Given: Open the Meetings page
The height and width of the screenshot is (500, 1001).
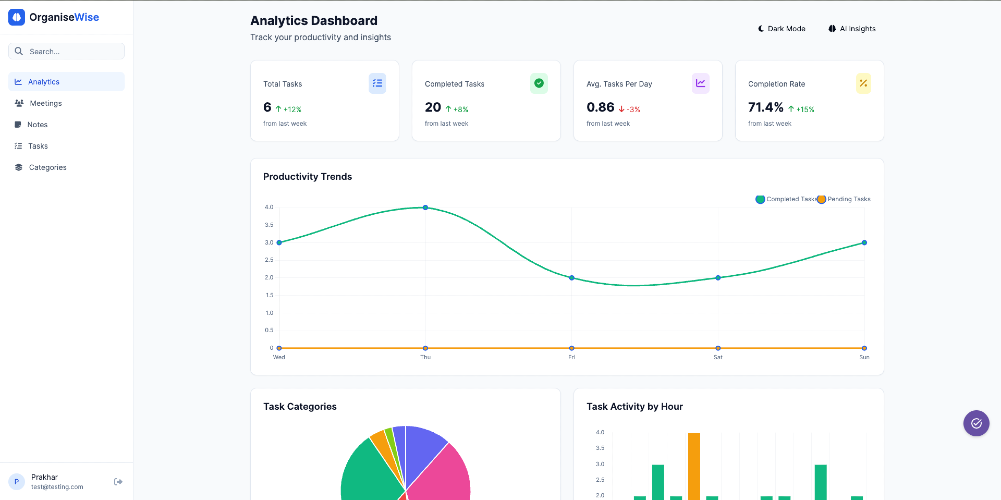Looking at the screenshot, I should click(66, 103).
